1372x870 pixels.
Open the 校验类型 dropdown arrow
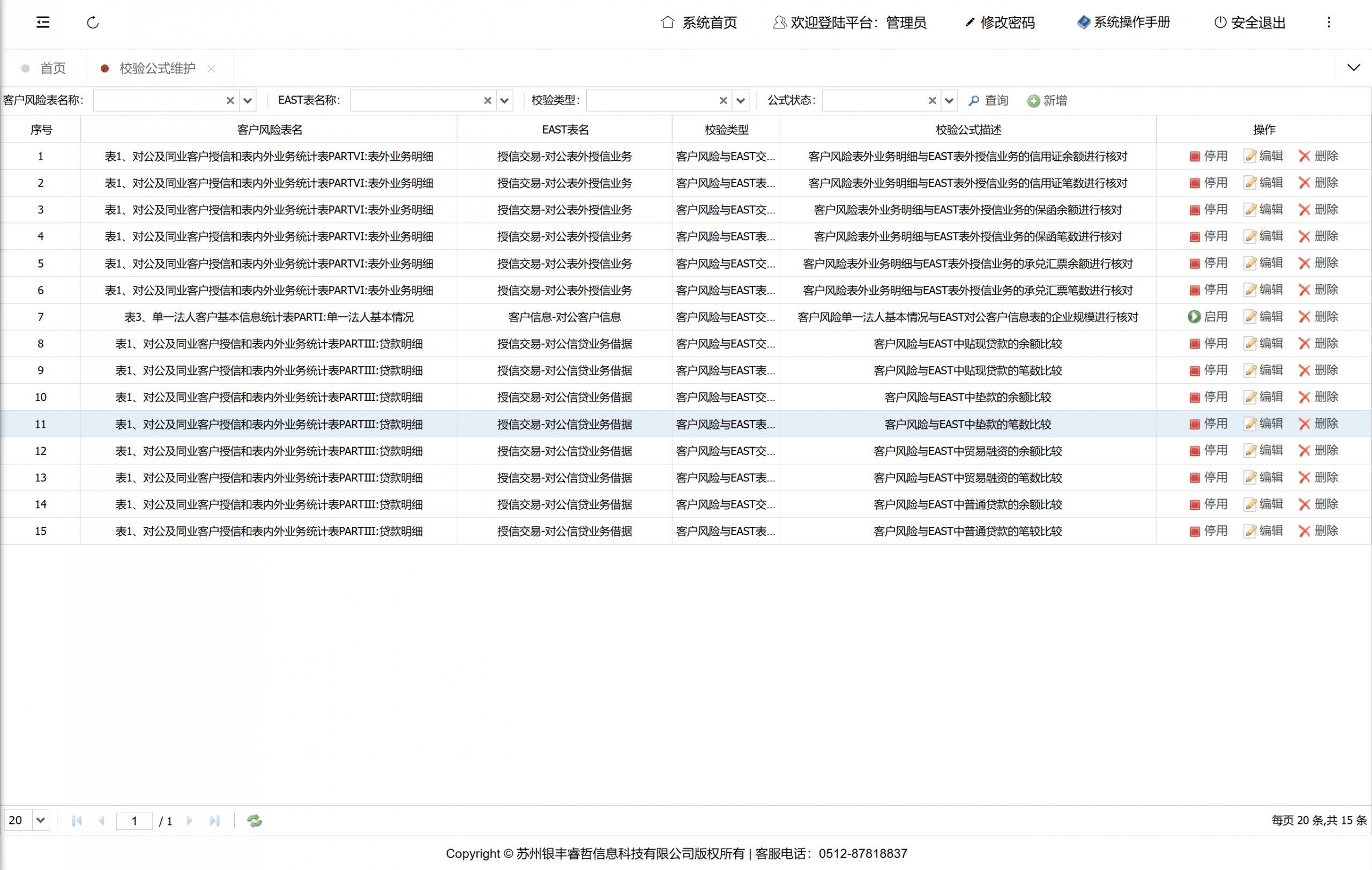pos(740,100)
